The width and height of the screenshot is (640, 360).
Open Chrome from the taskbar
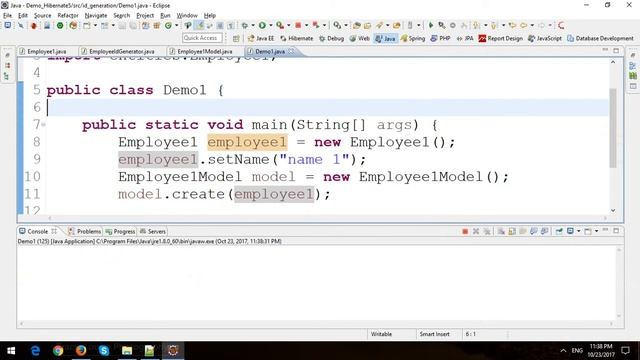58,350
